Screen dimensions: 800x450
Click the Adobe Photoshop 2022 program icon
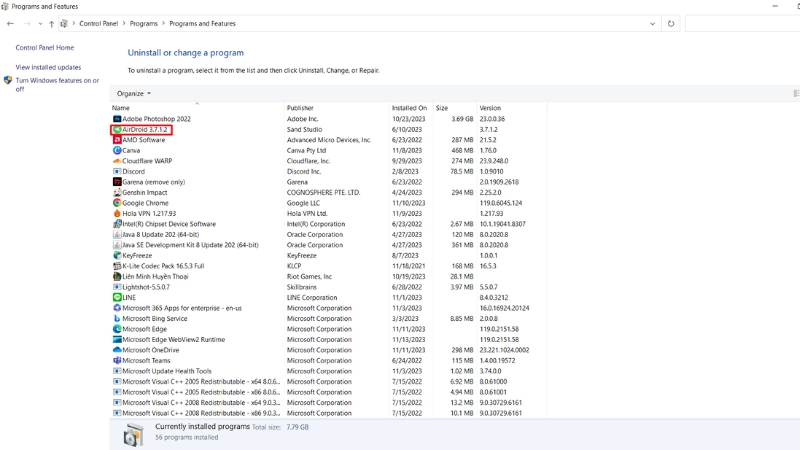click(117, 119)
